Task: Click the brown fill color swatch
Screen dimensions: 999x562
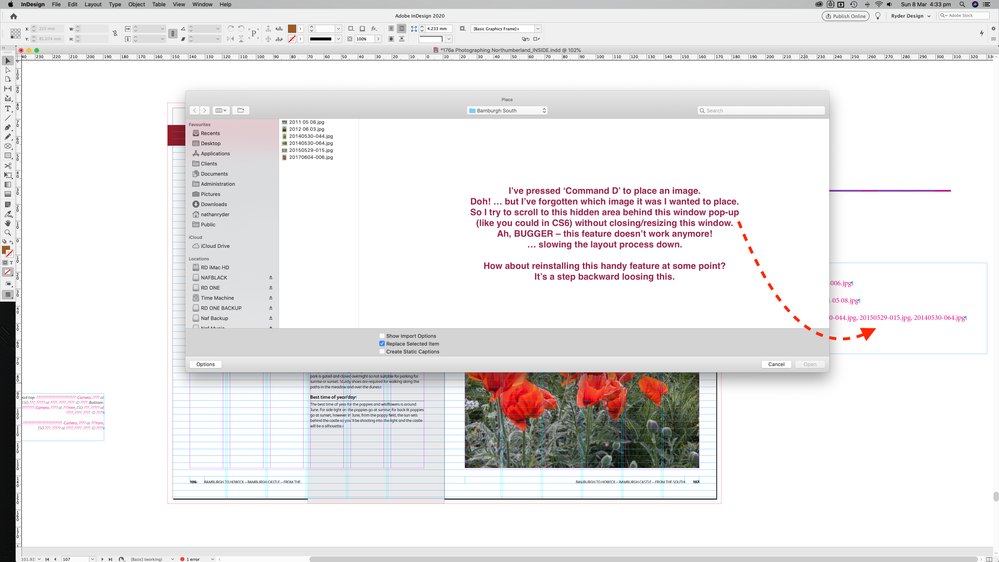Action: point(292,29)
